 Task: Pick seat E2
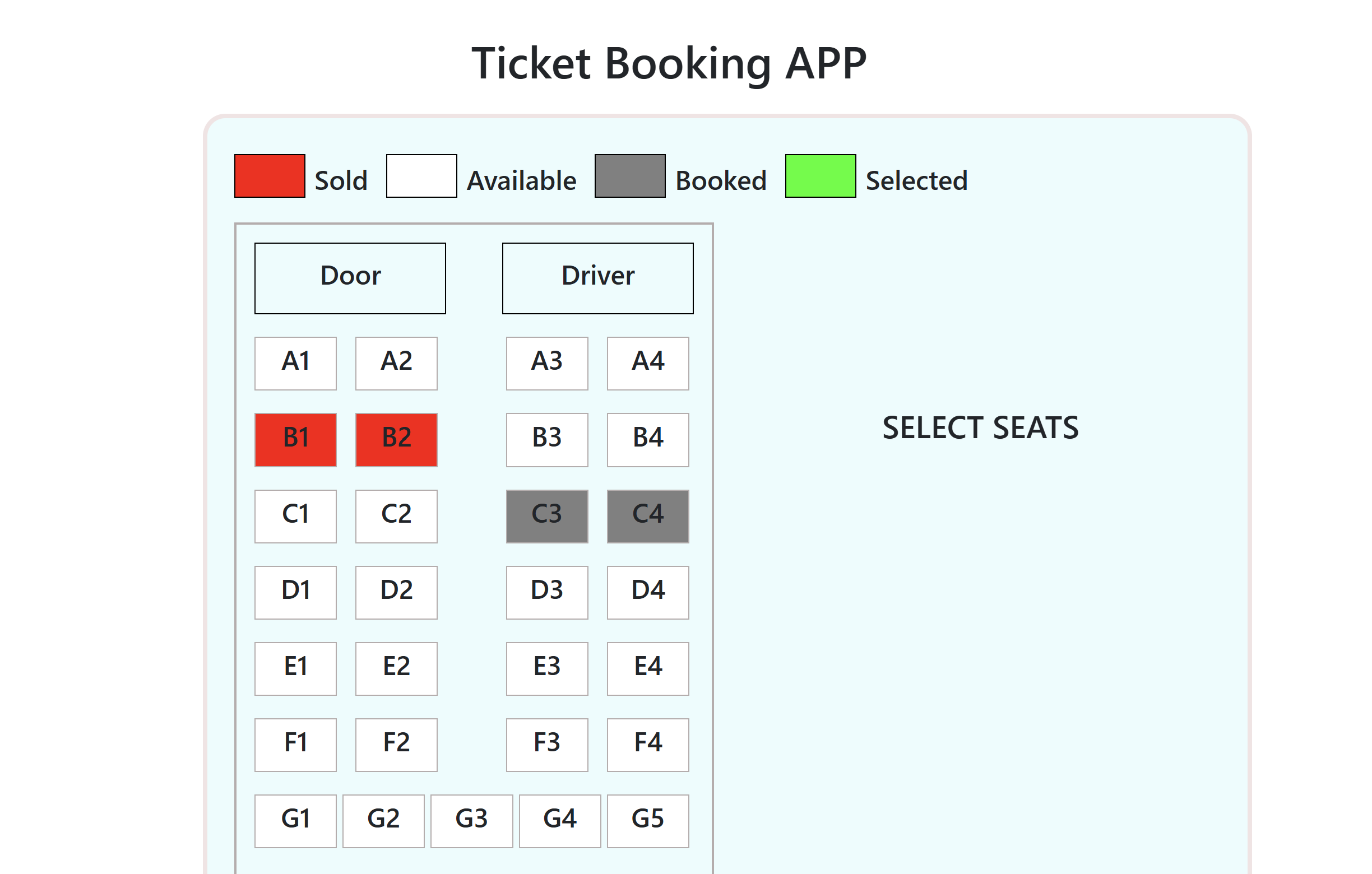tap(396, 668)
